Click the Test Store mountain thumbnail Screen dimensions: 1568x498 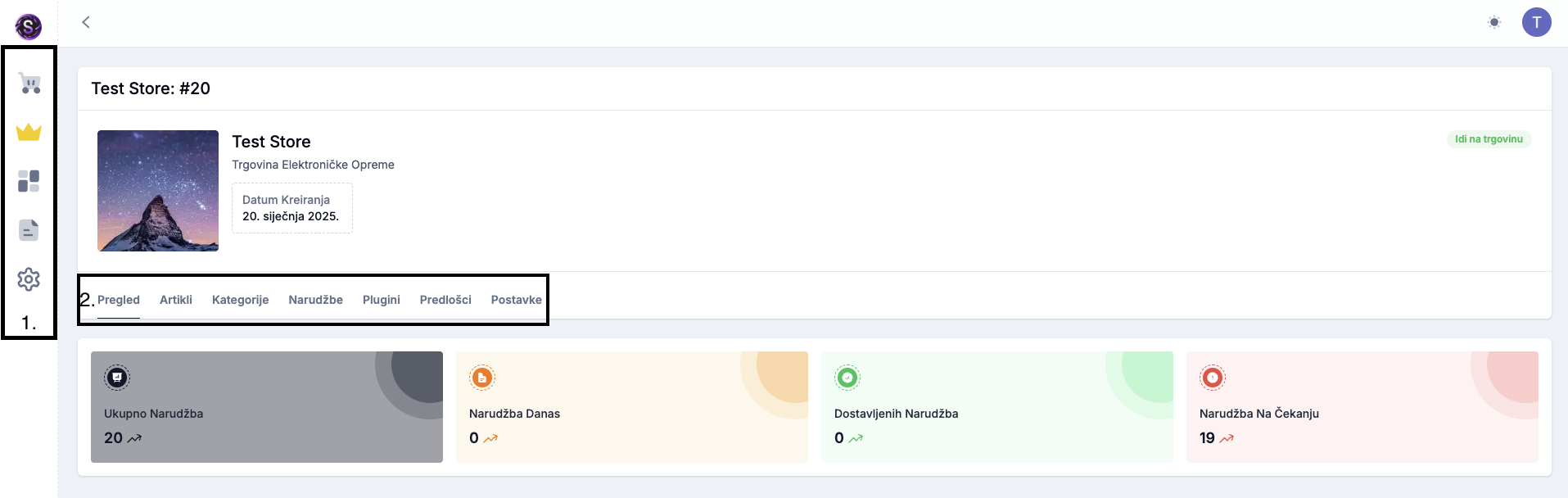click(x=157, y=191)
